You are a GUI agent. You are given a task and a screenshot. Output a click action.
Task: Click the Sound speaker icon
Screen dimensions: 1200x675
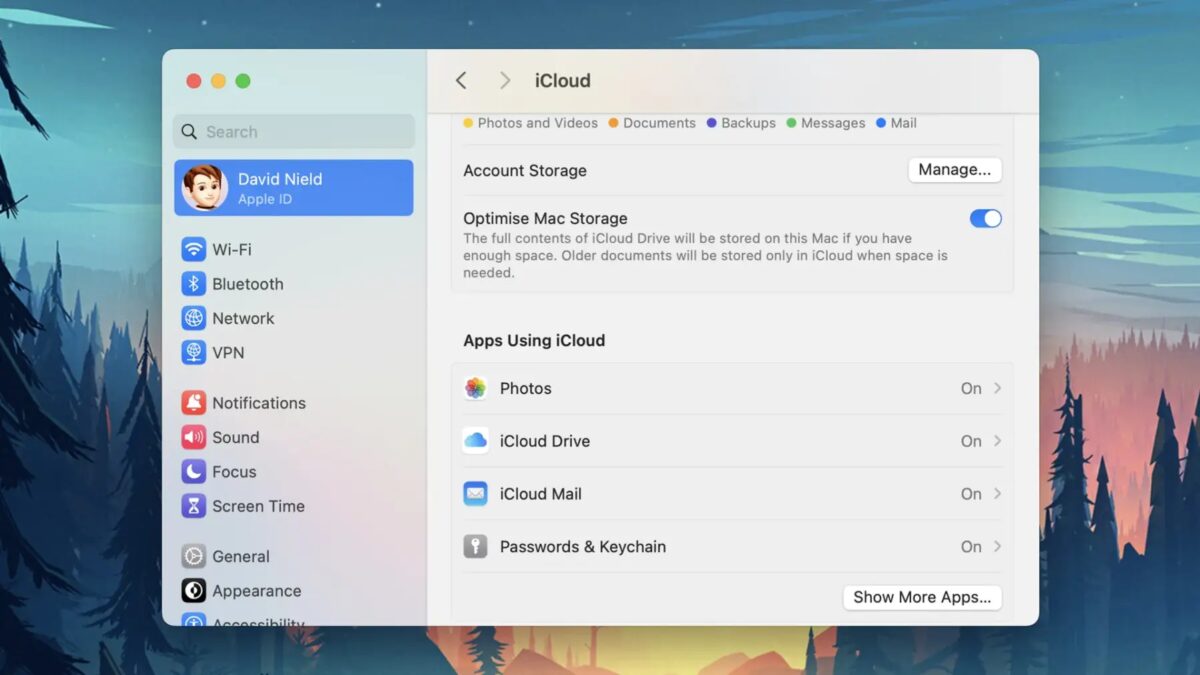[x=193, y=437]
